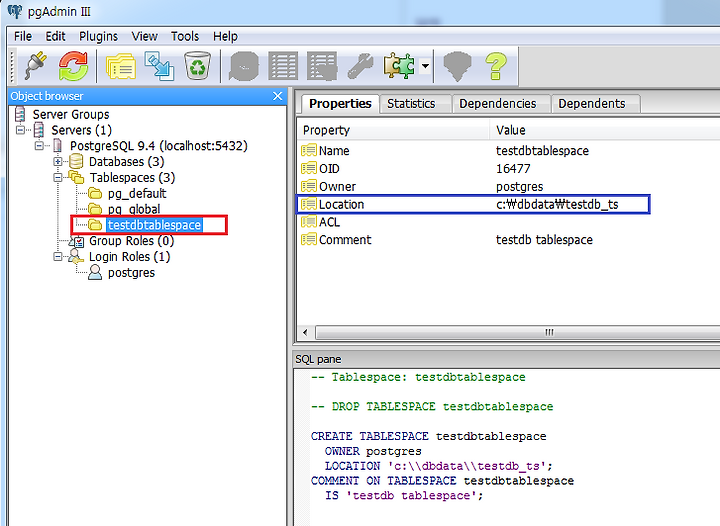Viewport: 720px width, 526px height.
Task: Select the Servers (1) tree item
Action: (81, 130)
